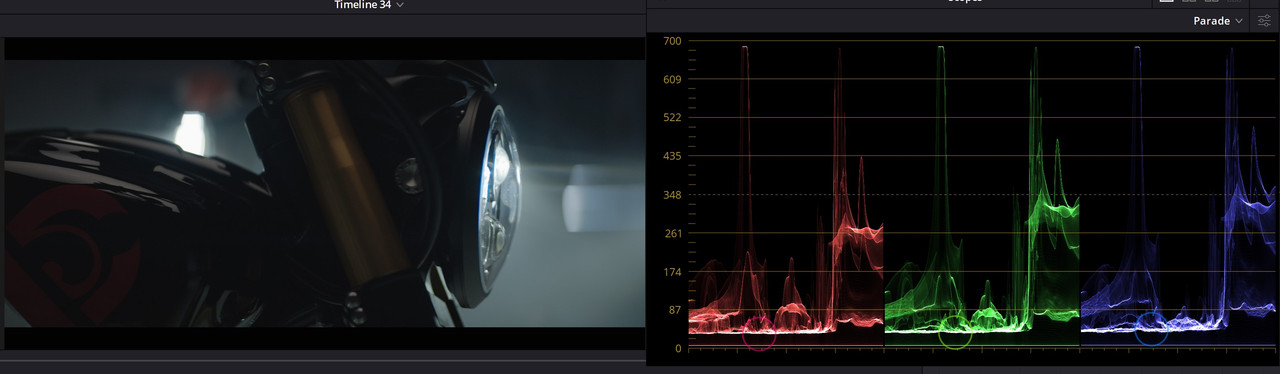
Task: Click the Parade dropdown arrow
Action: (1239, 21)
